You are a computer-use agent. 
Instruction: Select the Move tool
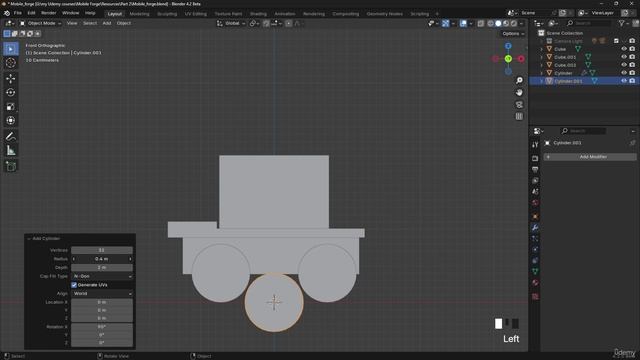tap(11, 78)
